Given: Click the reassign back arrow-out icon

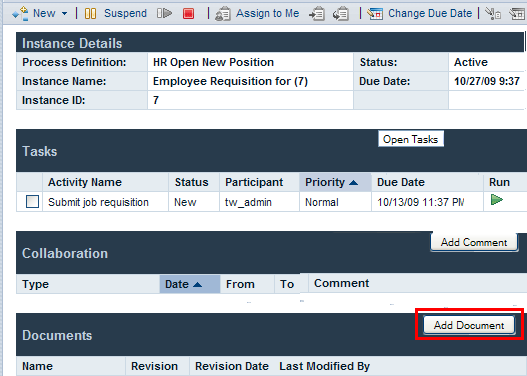Looking at the screenshot, I should (340, 14).
